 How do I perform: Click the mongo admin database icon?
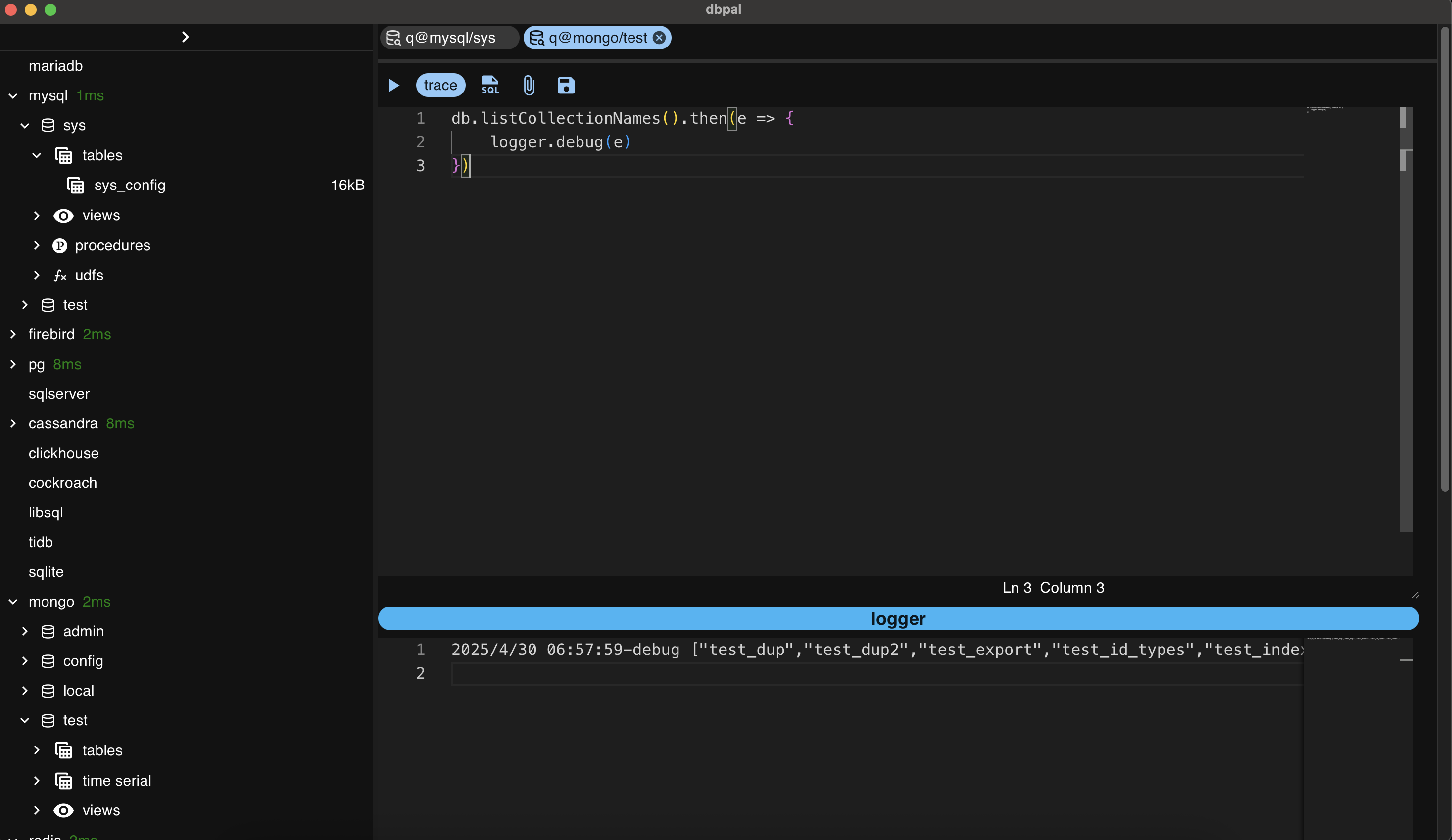click(48, 631)
